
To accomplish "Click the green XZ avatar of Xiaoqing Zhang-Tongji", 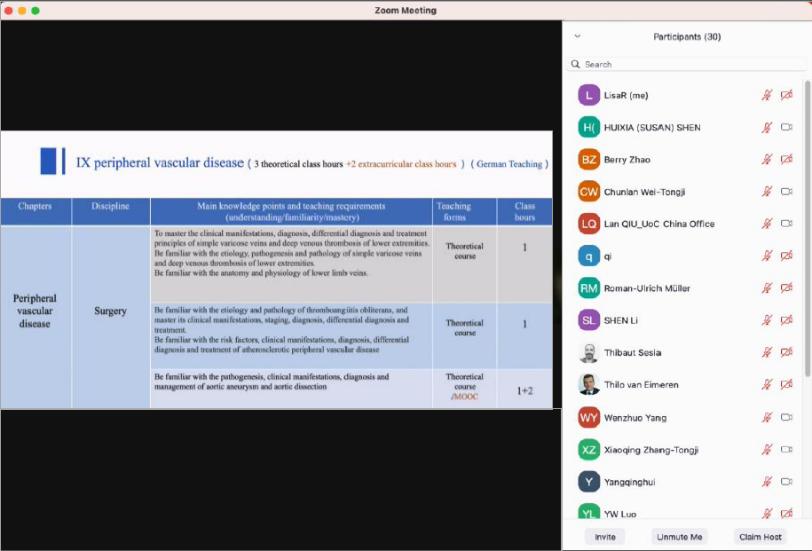I will [x=589, y=450].
